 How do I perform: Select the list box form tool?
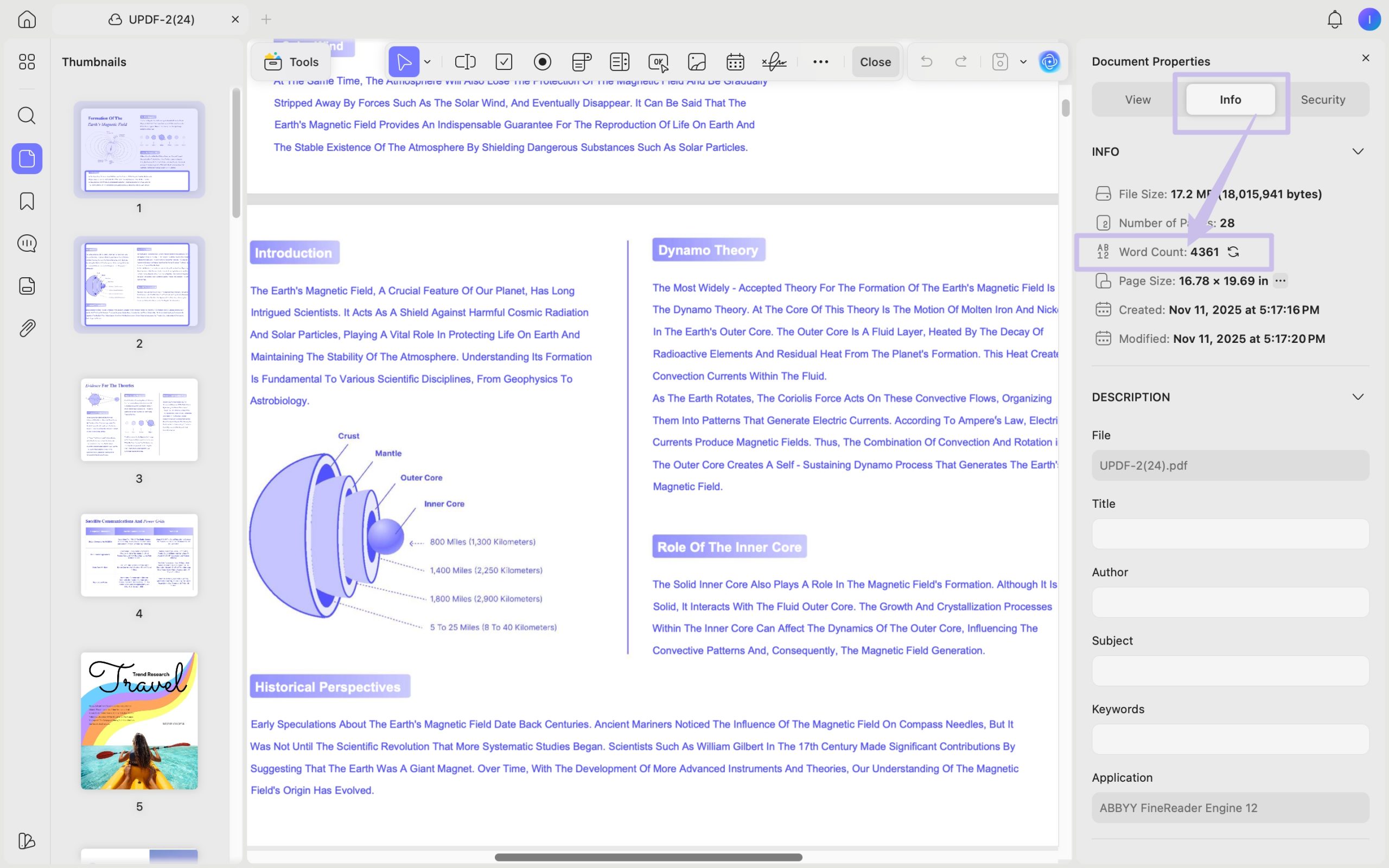pos(619,61)
